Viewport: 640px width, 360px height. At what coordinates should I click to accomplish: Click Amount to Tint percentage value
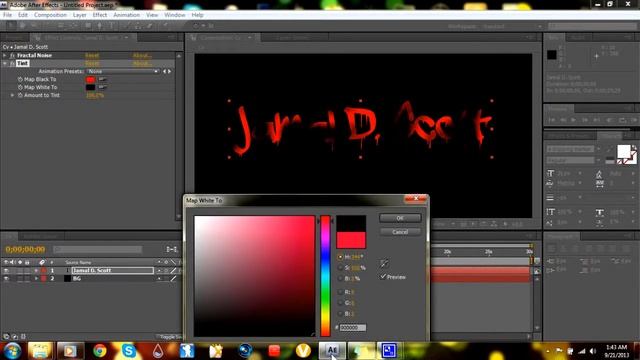coord(95,95)
